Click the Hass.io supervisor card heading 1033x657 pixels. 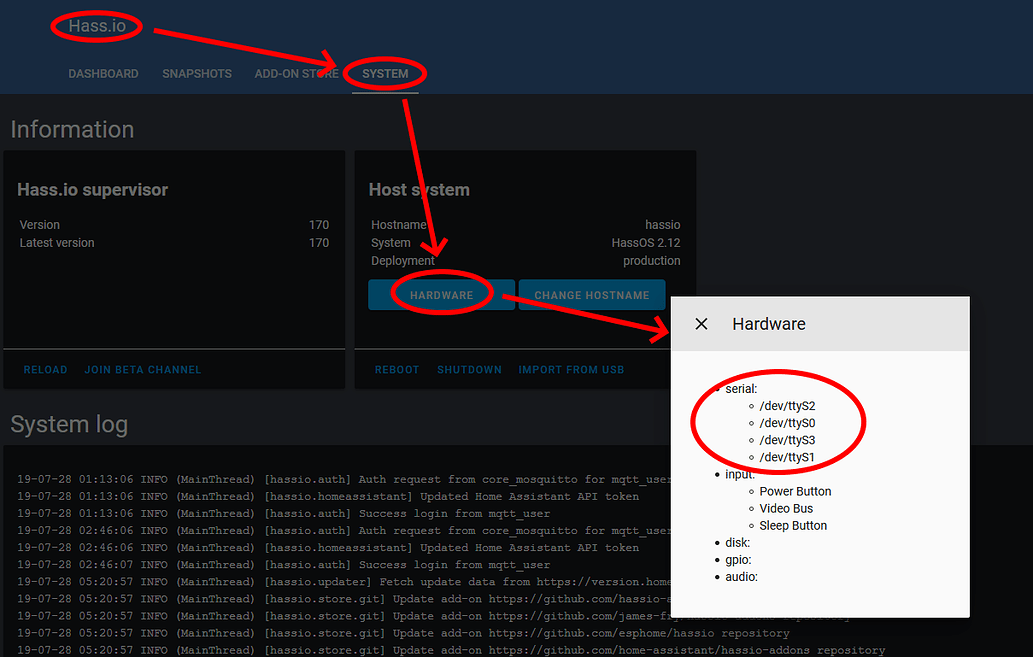click(x=92, y=190)
